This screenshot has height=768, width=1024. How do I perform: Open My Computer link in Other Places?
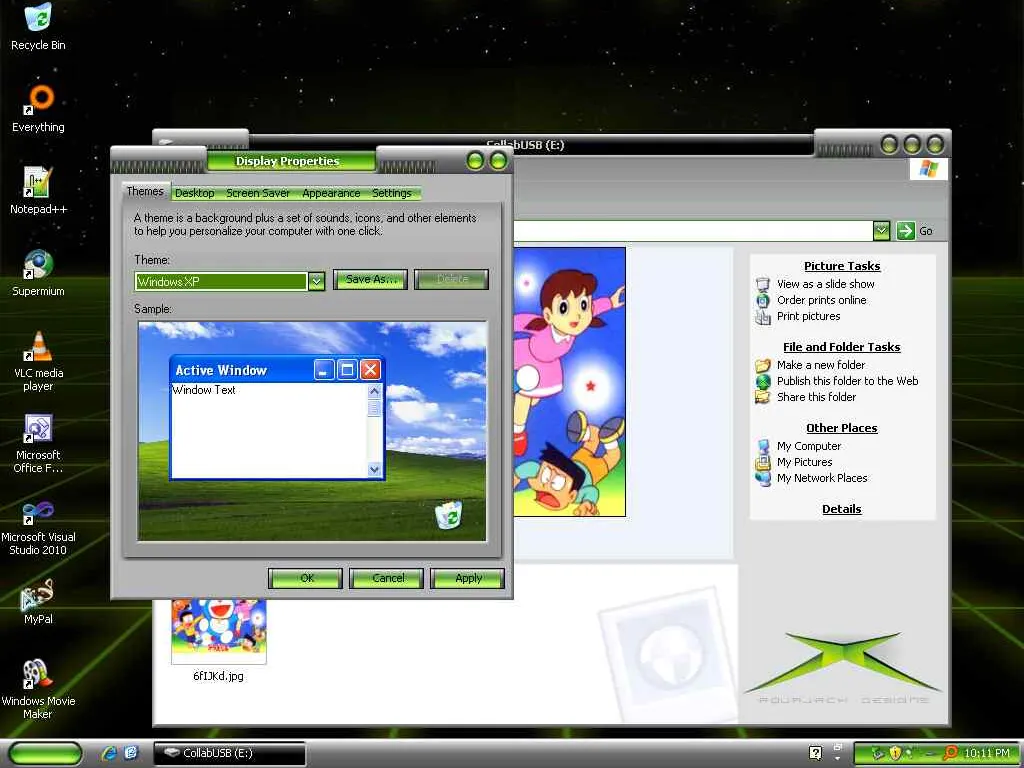click(x=809, y=447)
